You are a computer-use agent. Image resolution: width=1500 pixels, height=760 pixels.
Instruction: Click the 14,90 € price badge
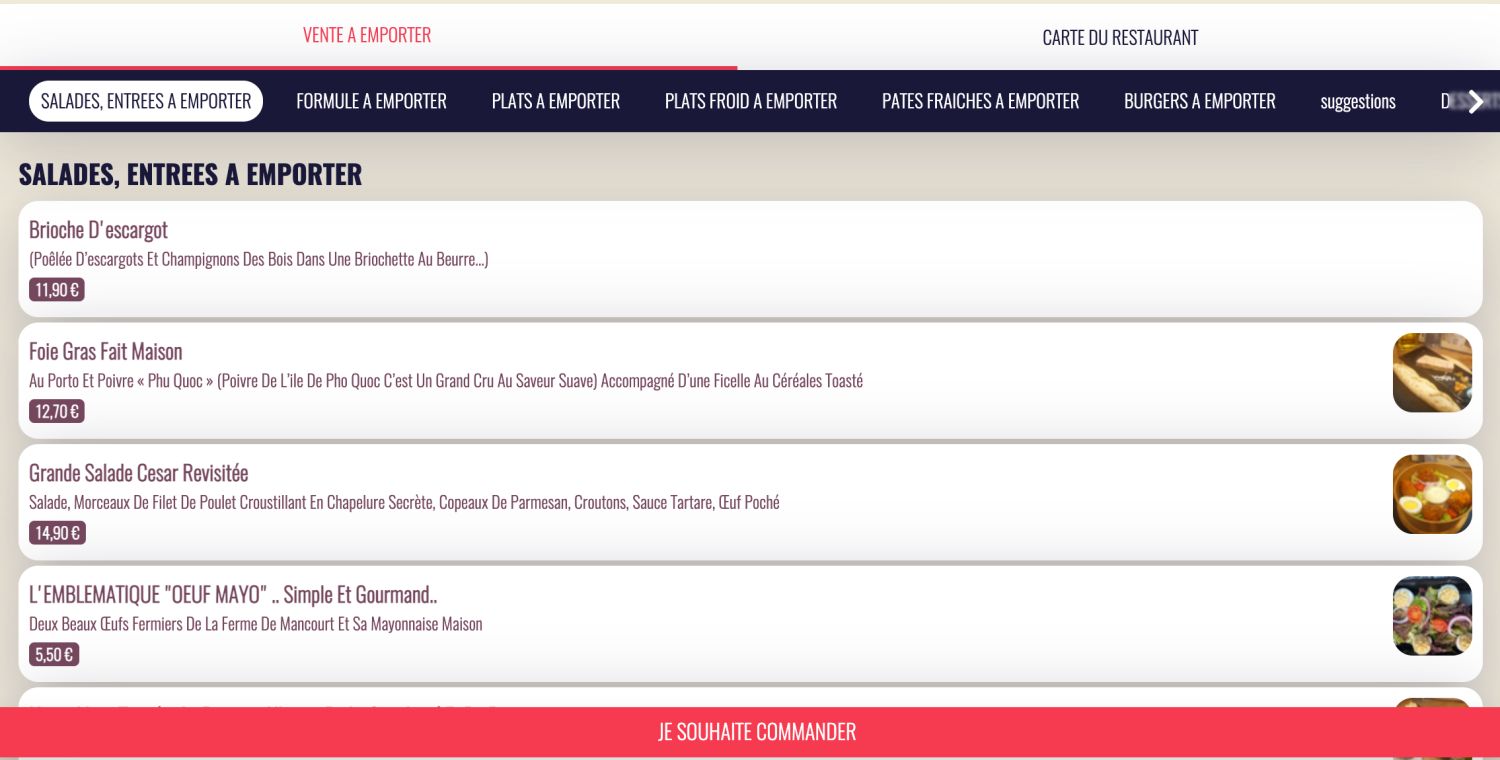pos(57,533)
